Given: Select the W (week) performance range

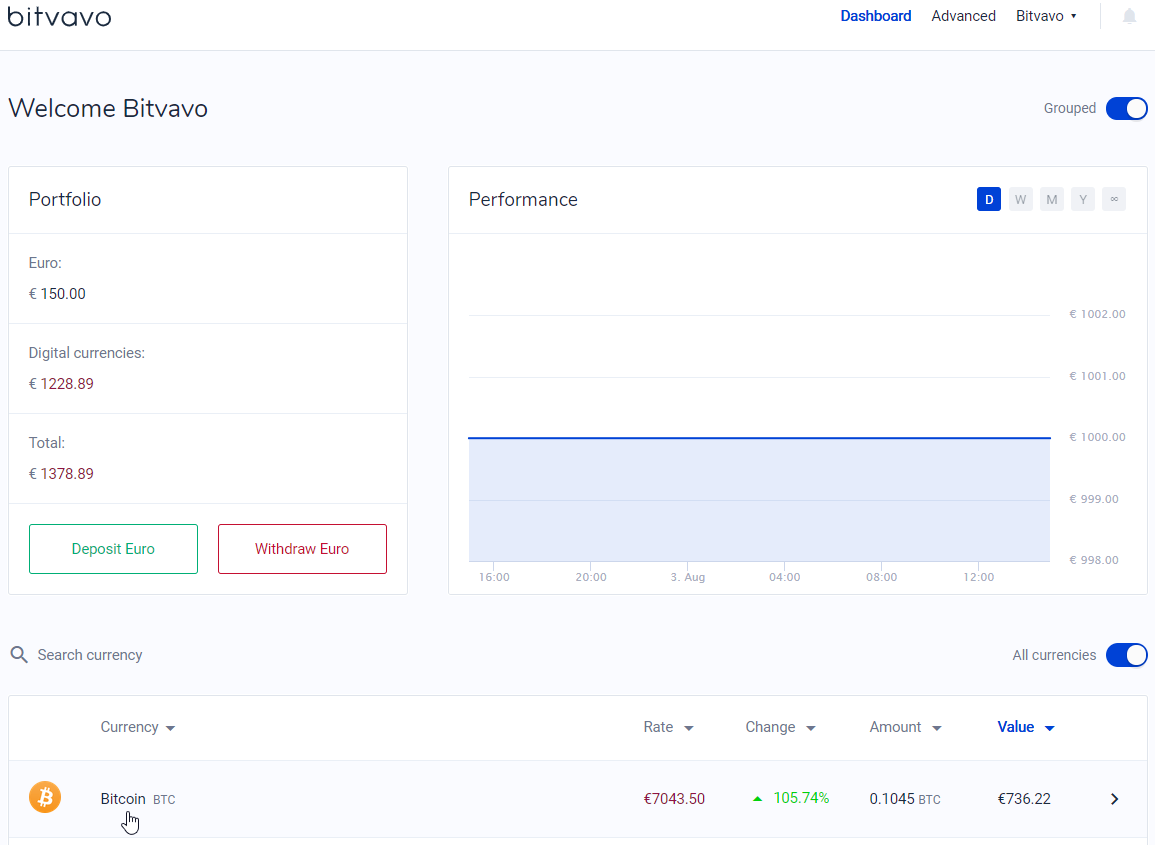Looking at the screenshot, I should click(1020, 199).
